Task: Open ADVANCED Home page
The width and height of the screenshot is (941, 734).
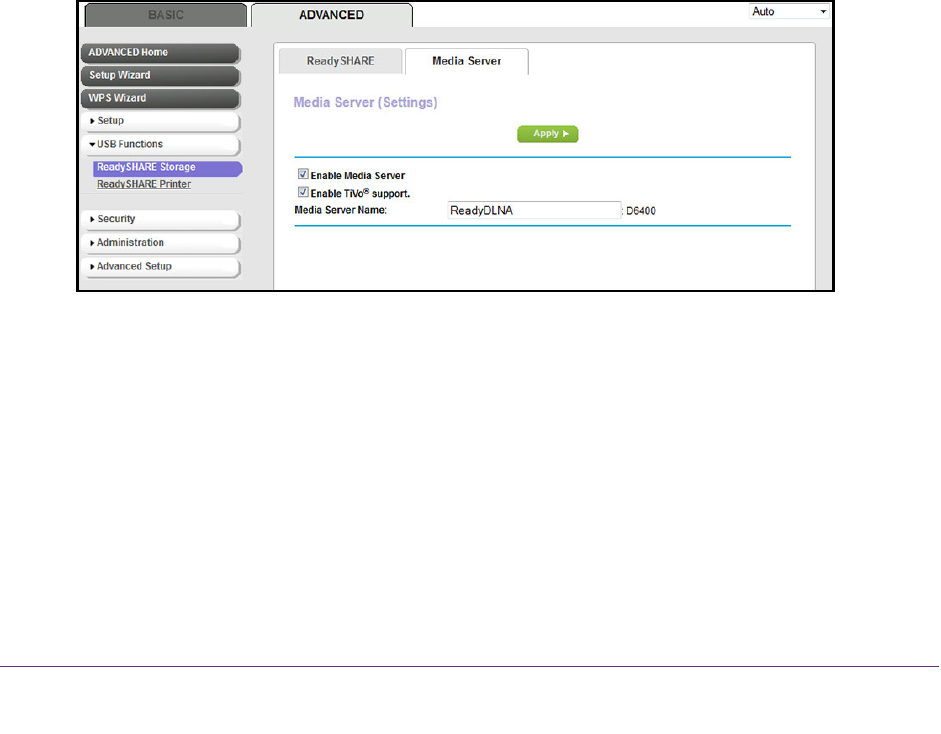Action: click(160, 53)
